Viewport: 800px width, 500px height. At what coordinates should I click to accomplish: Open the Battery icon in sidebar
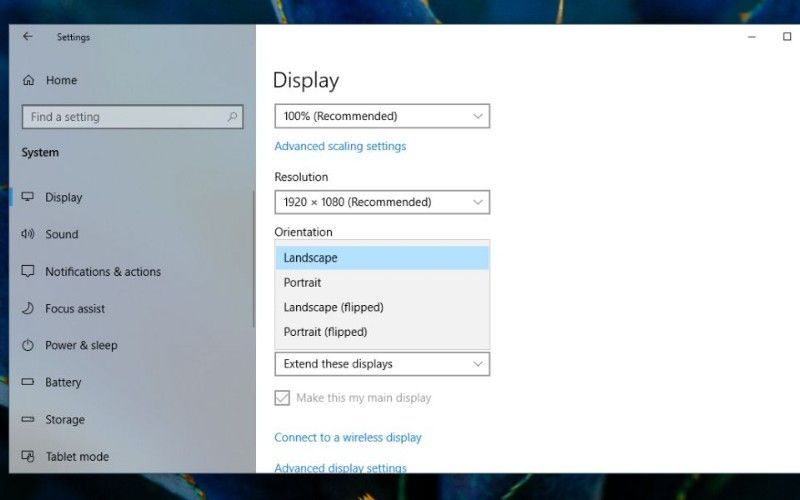coord(27,383)
